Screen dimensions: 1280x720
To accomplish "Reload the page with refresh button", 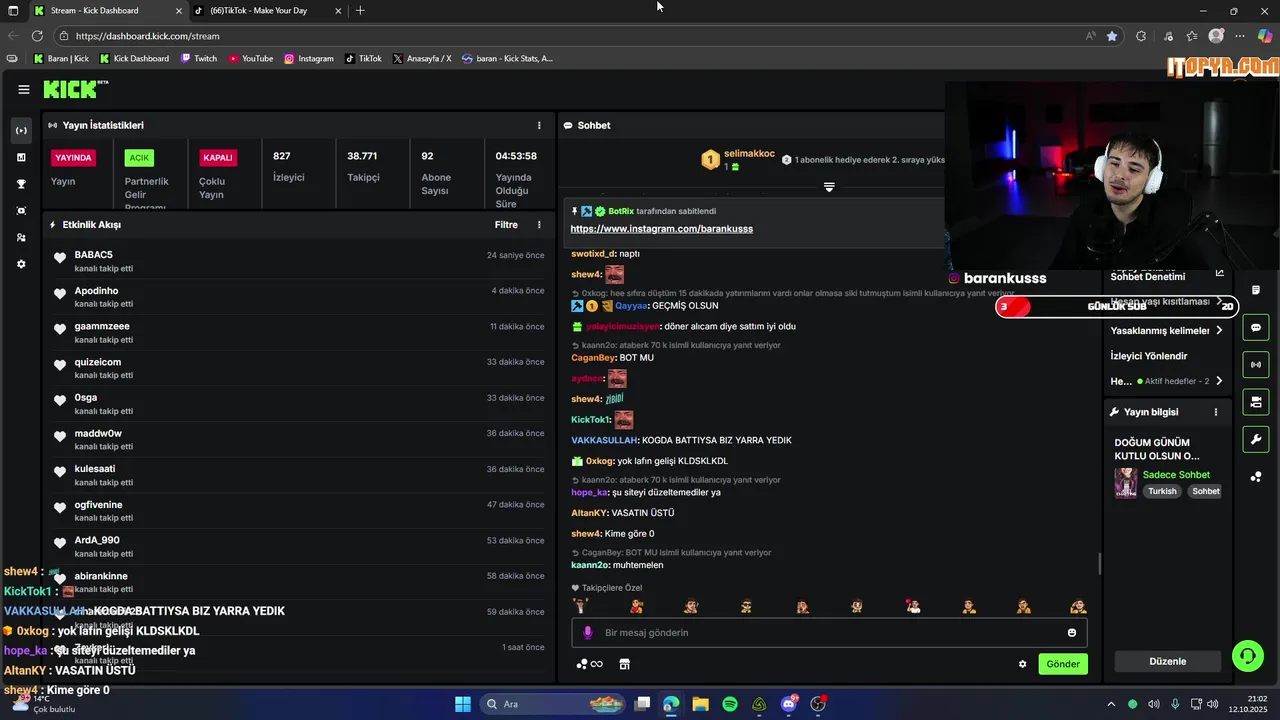I will coord(37,36).
